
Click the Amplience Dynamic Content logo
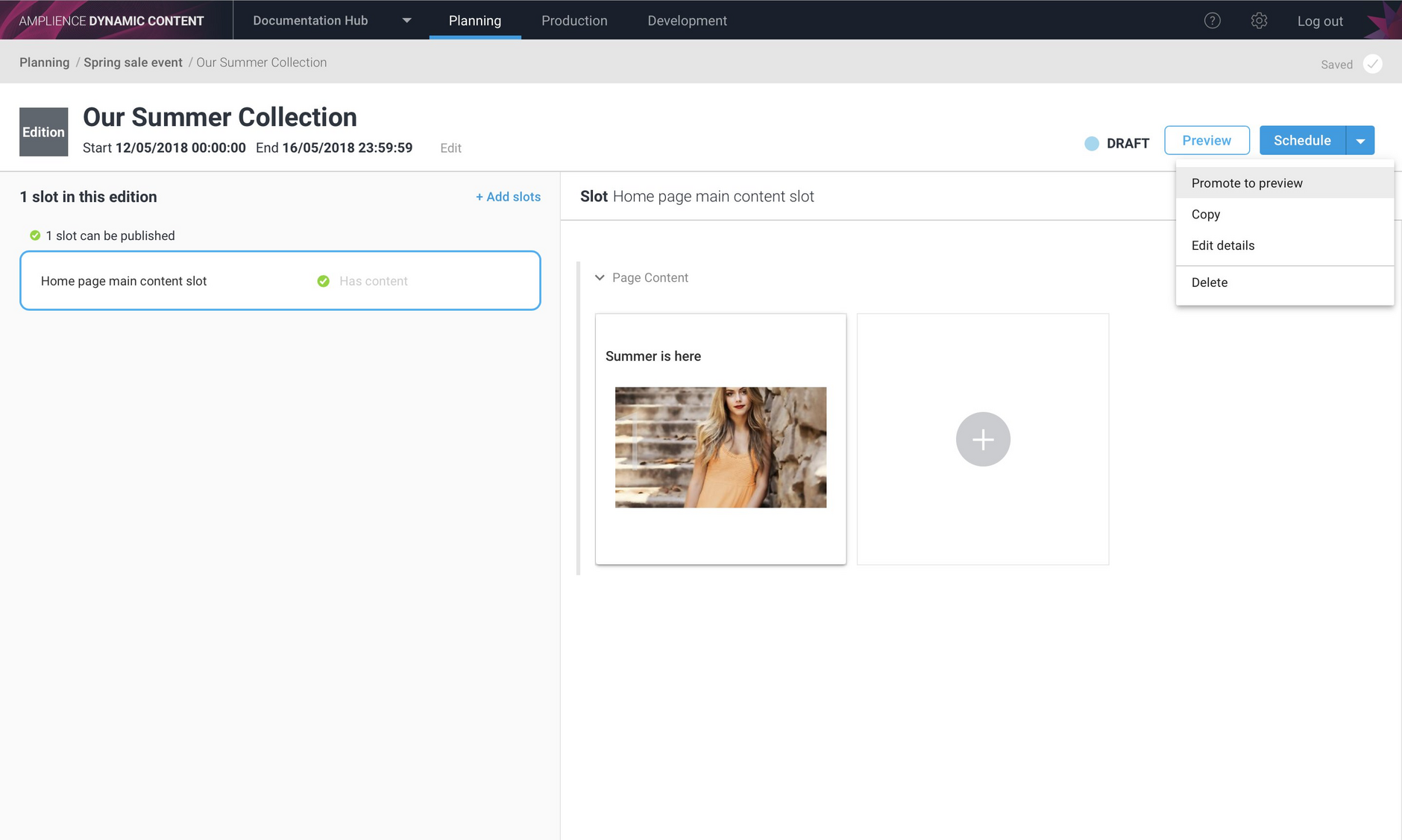click(x=111, y=21)
